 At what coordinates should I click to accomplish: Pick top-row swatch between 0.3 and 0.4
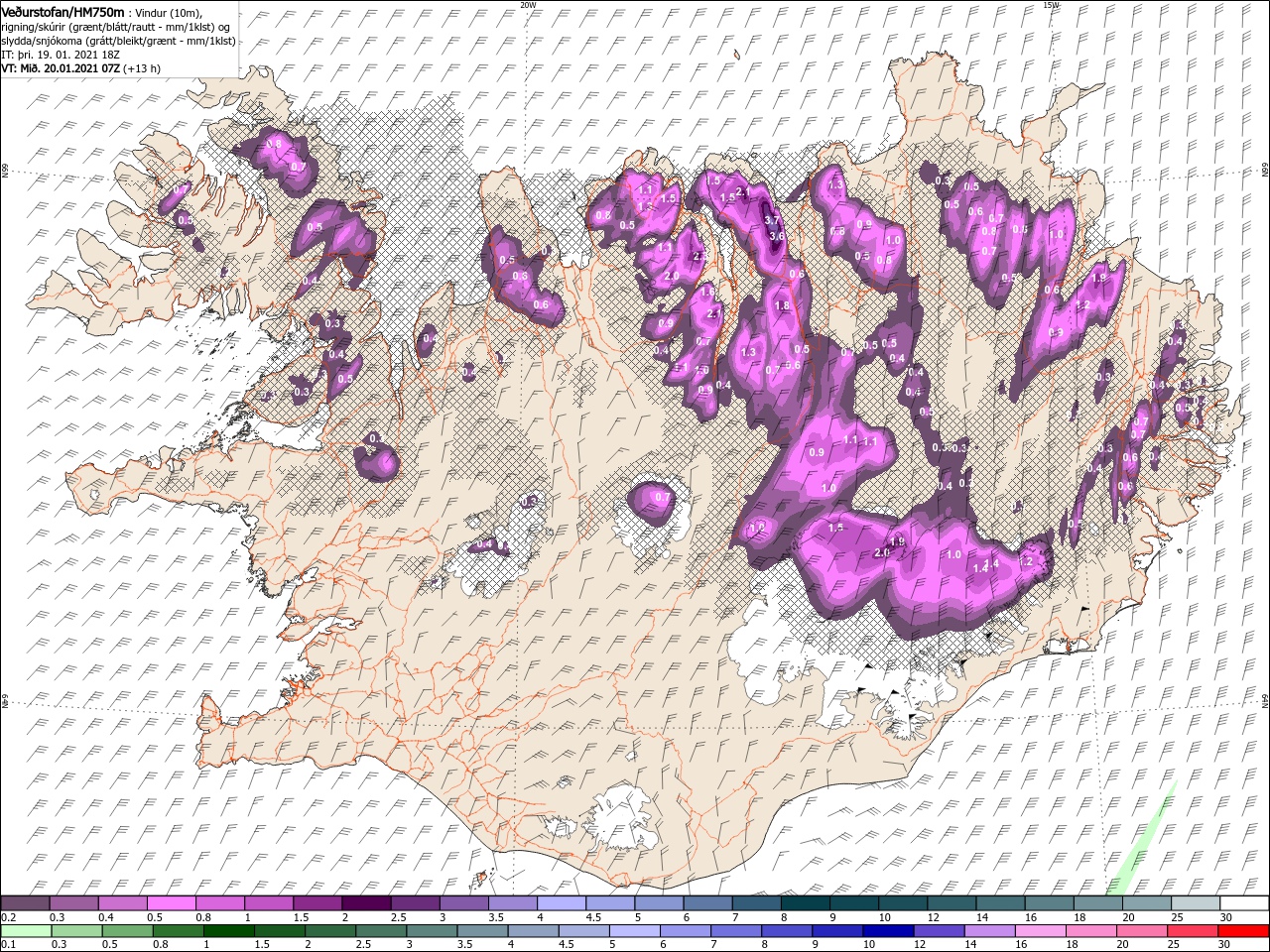(74, 902)
